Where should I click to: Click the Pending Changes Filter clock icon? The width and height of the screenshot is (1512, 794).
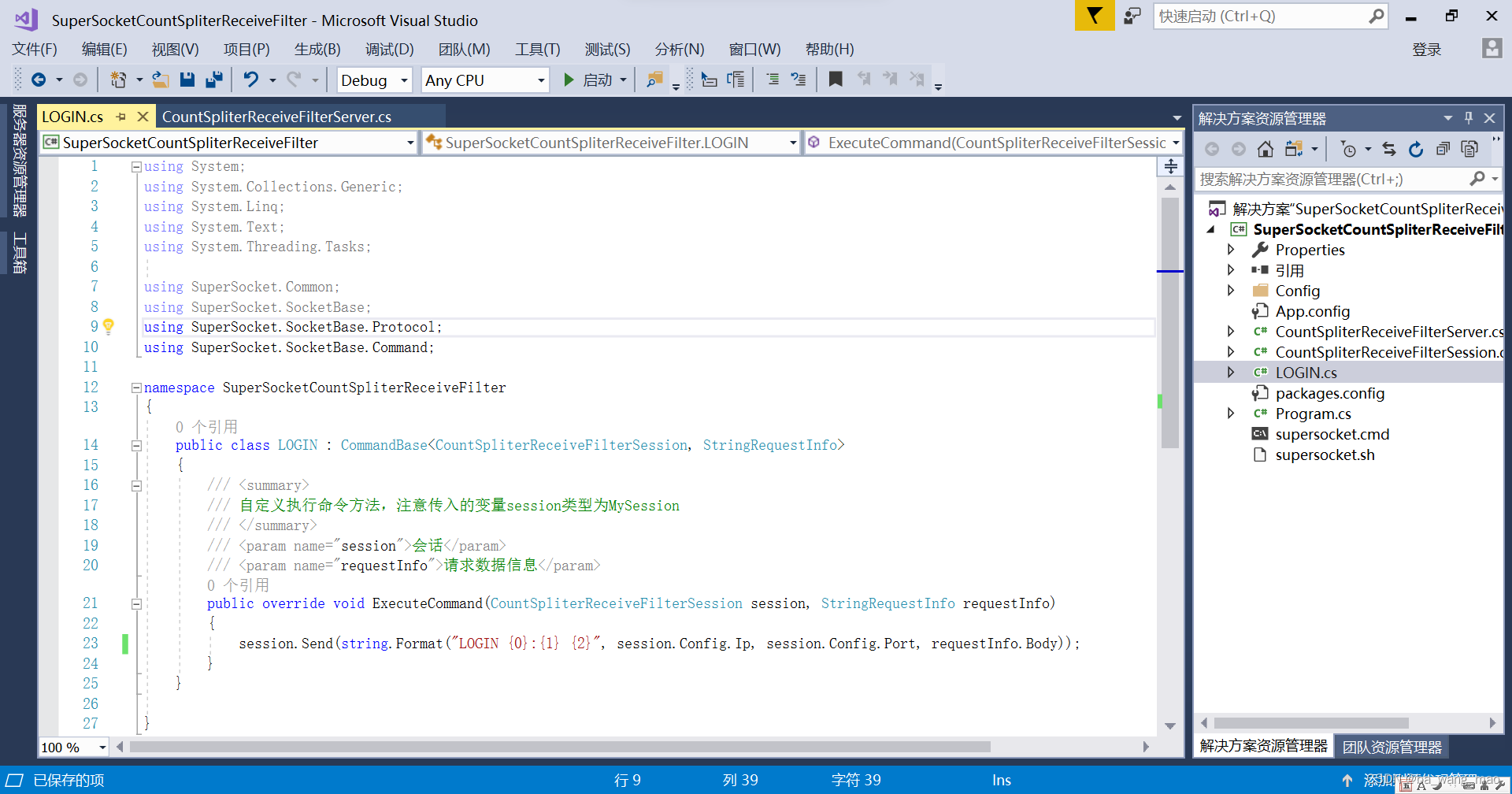pyautogui.click(x=1348, y=149)
